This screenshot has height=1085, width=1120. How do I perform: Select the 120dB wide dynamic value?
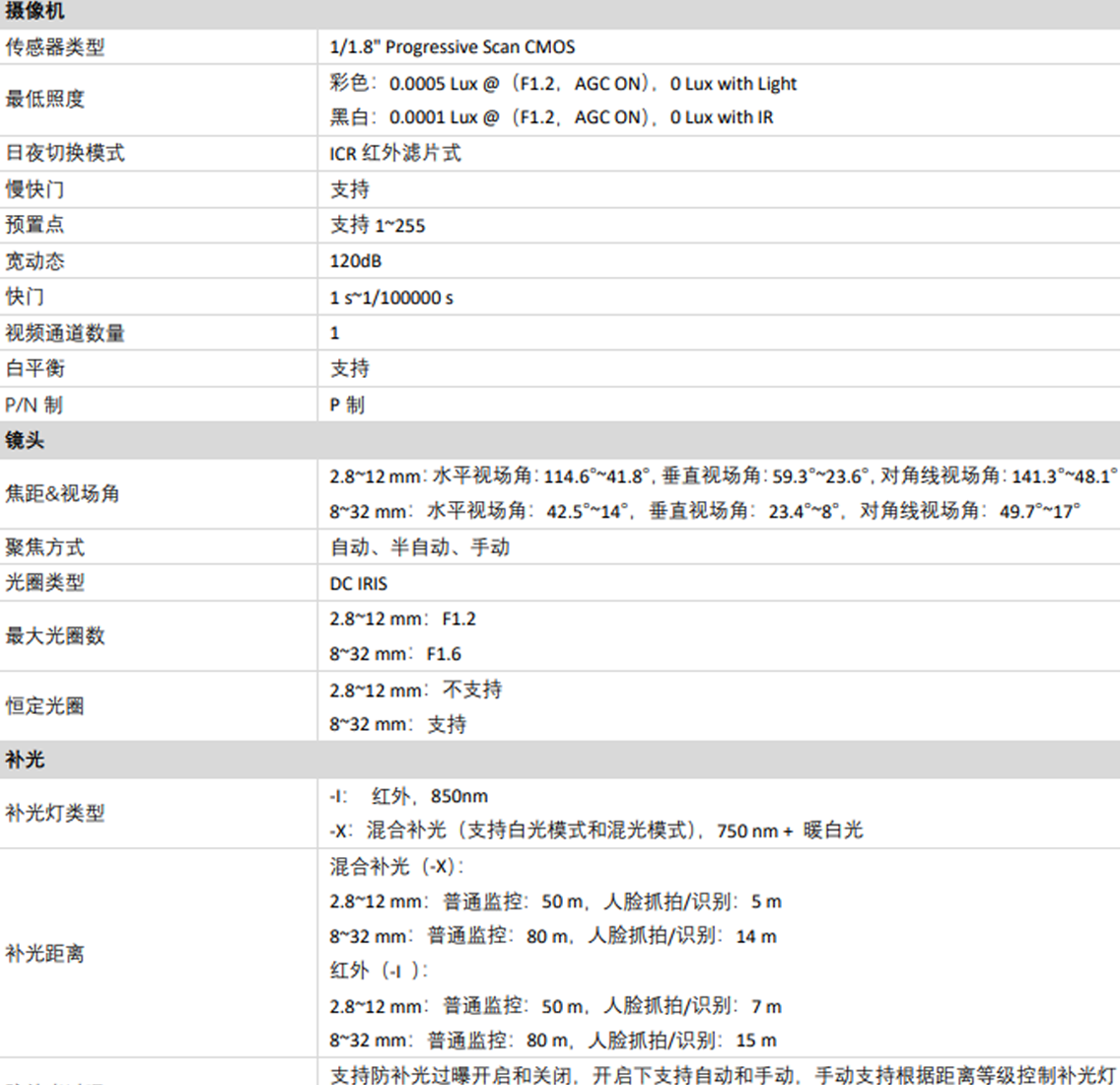[355, 261]
